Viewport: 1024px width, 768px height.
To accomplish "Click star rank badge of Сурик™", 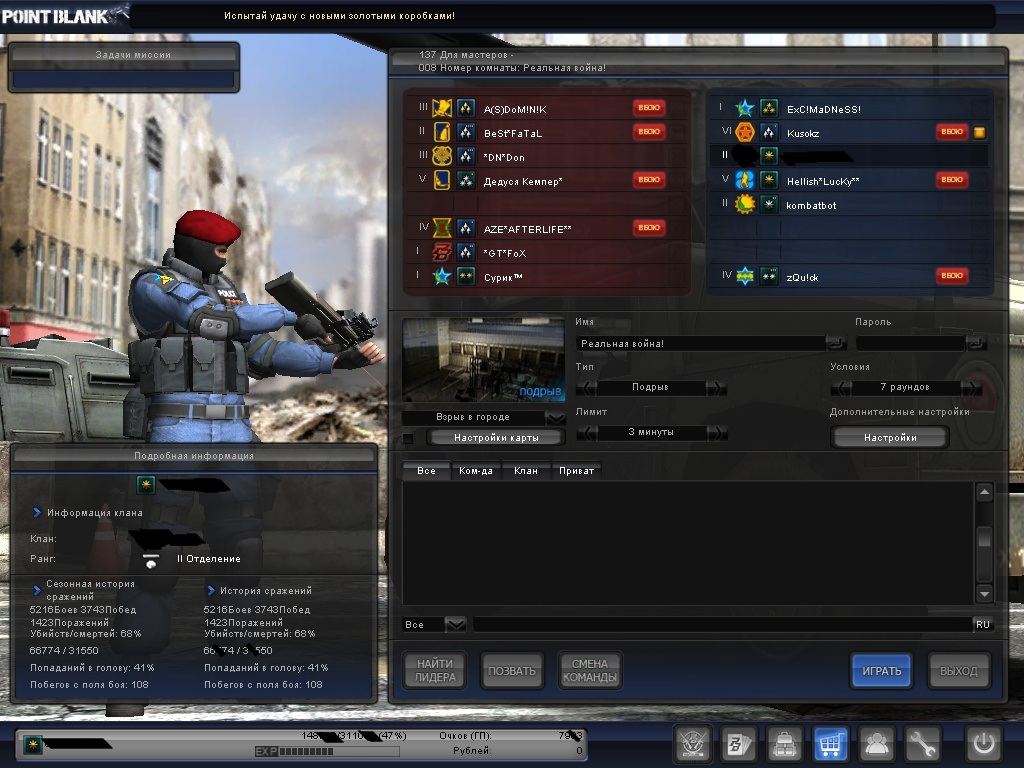I will (x=442, y=276).
